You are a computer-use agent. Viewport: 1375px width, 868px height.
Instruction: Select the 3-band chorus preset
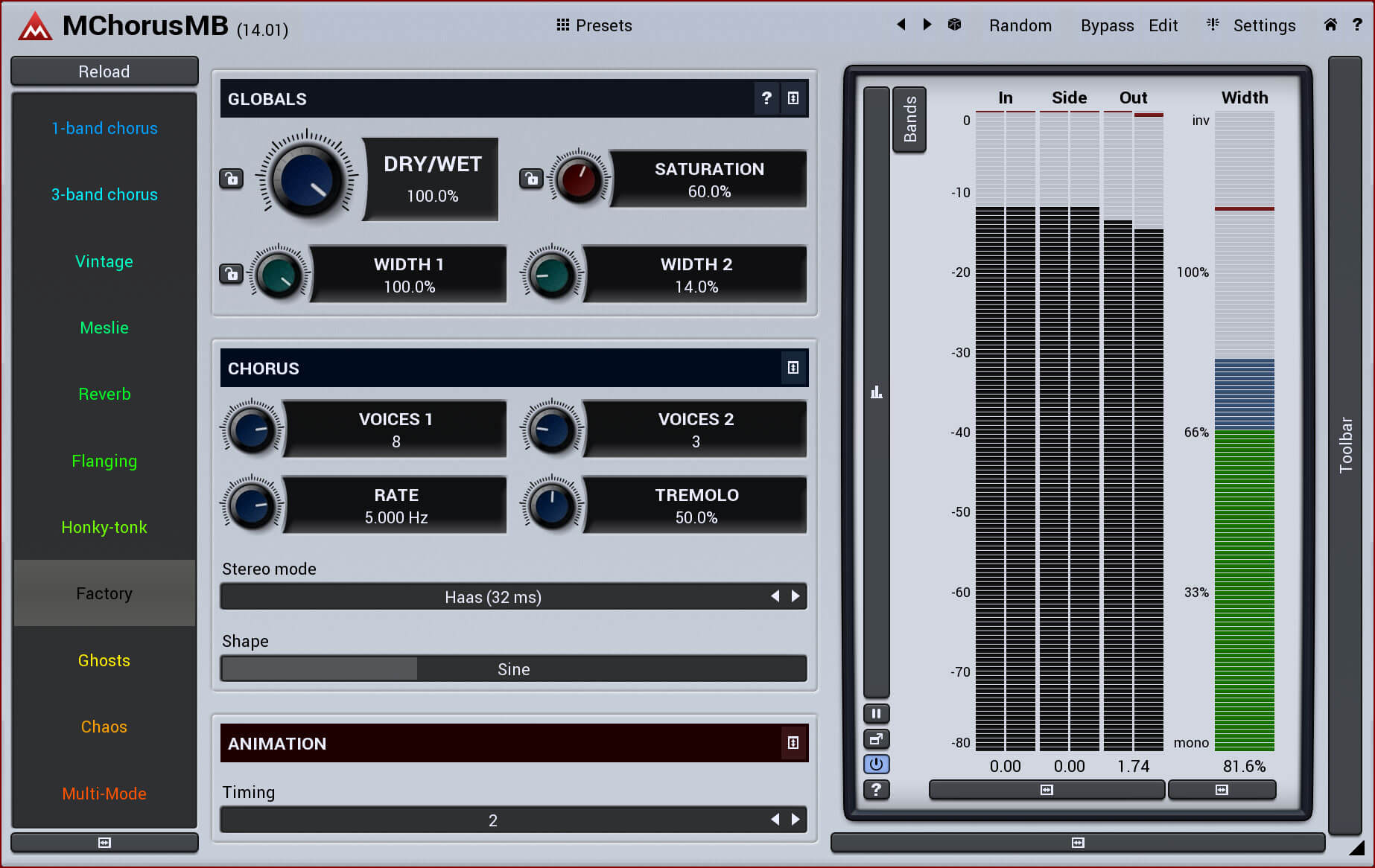click(104, 194)
